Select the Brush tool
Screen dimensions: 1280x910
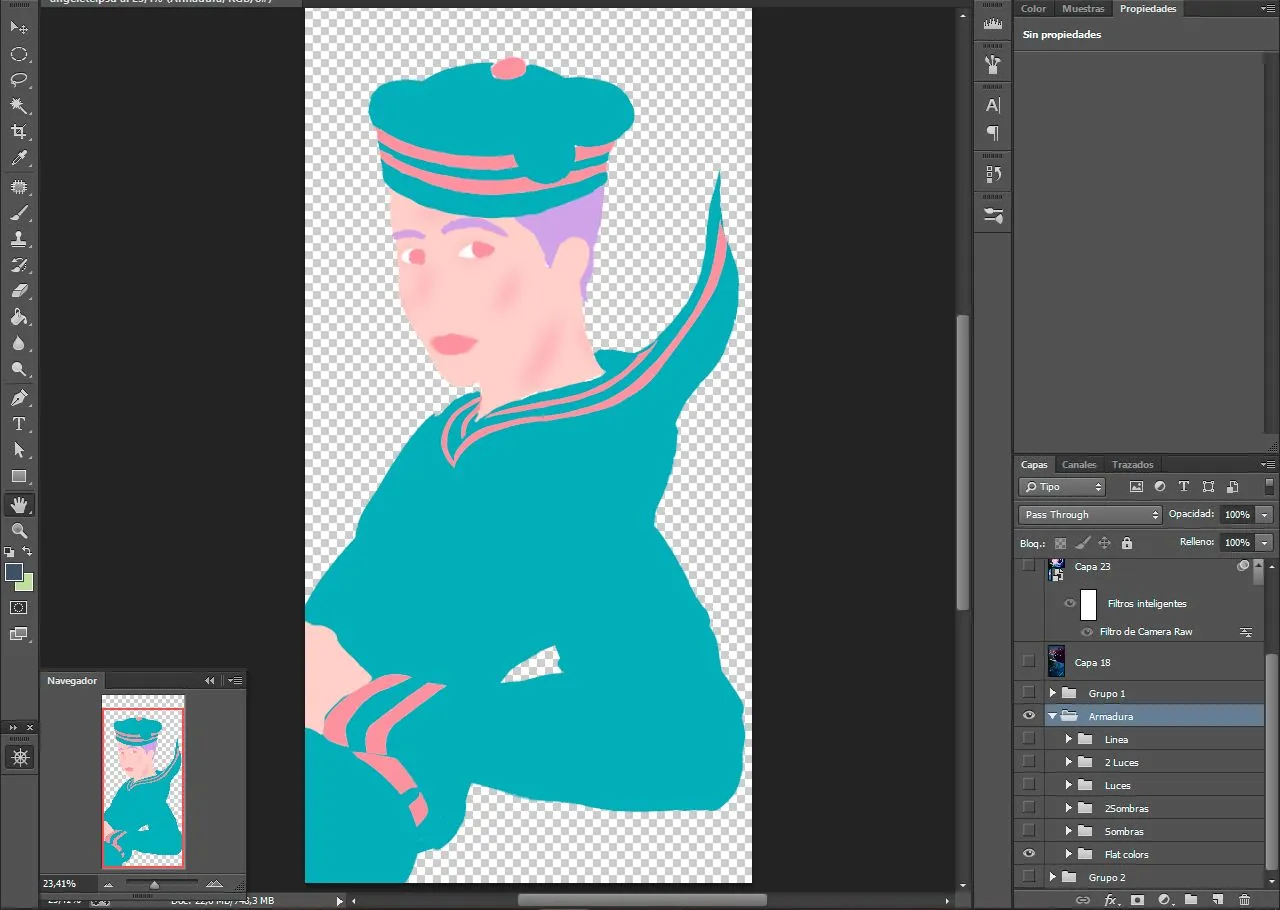pos(19,214)
